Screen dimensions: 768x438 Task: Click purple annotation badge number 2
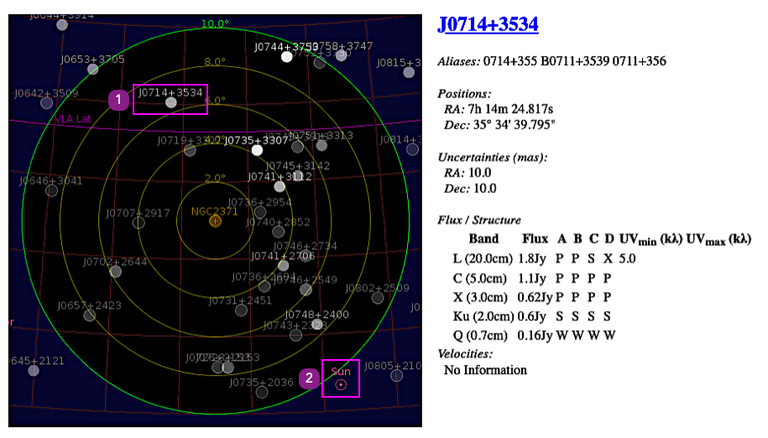(x=310, y=377)
